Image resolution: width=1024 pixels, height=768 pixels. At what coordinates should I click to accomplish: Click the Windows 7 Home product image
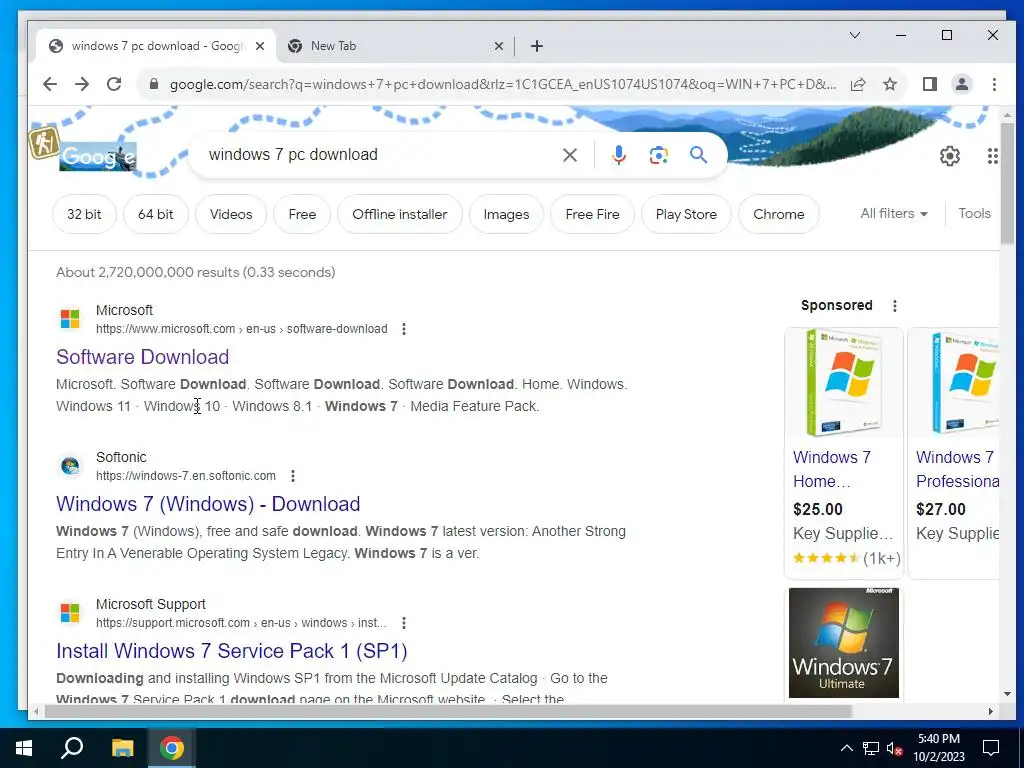(844, 383)
